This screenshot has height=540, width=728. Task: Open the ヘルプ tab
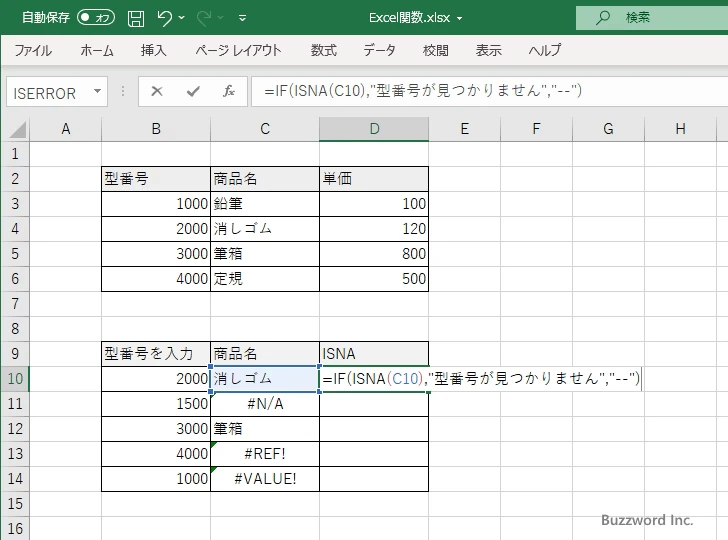pyautogui.click(x=545, y=50)
